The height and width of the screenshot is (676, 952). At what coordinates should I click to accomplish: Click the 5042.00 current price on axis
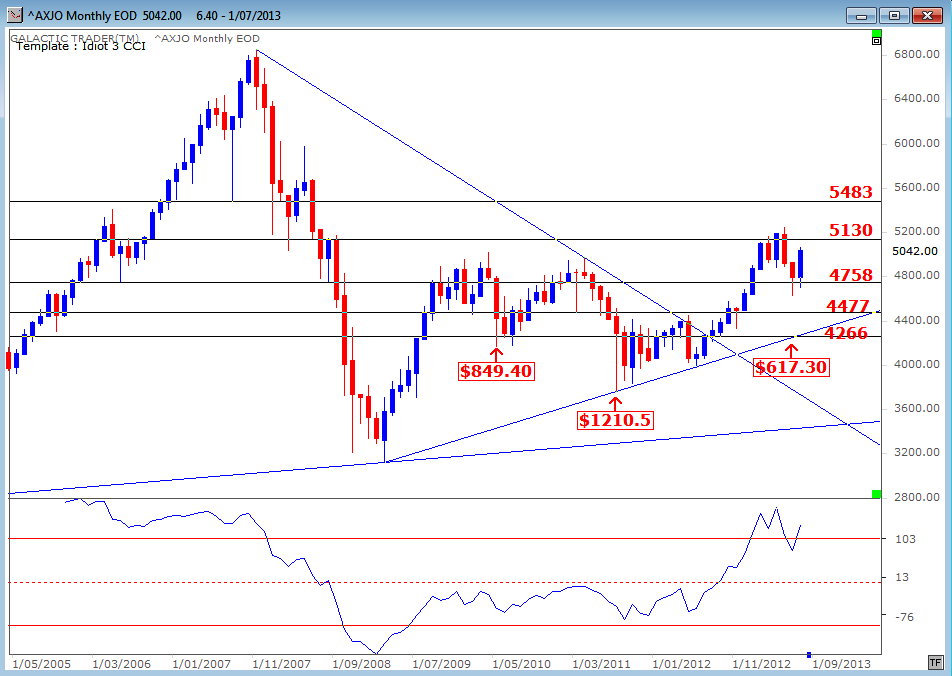click(915, 251)
